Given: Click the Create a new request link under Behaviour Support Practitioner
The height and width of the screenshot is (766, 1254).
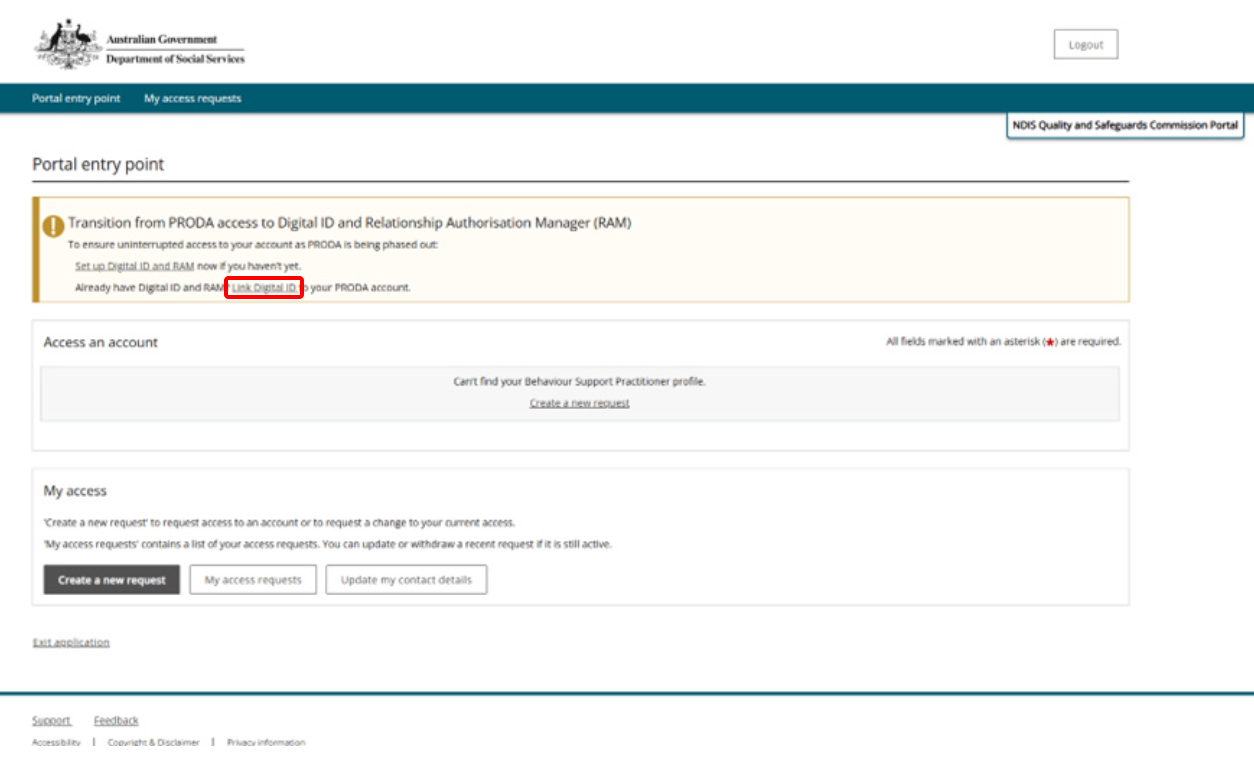Looking at the screenshot, I should [579, 403].
